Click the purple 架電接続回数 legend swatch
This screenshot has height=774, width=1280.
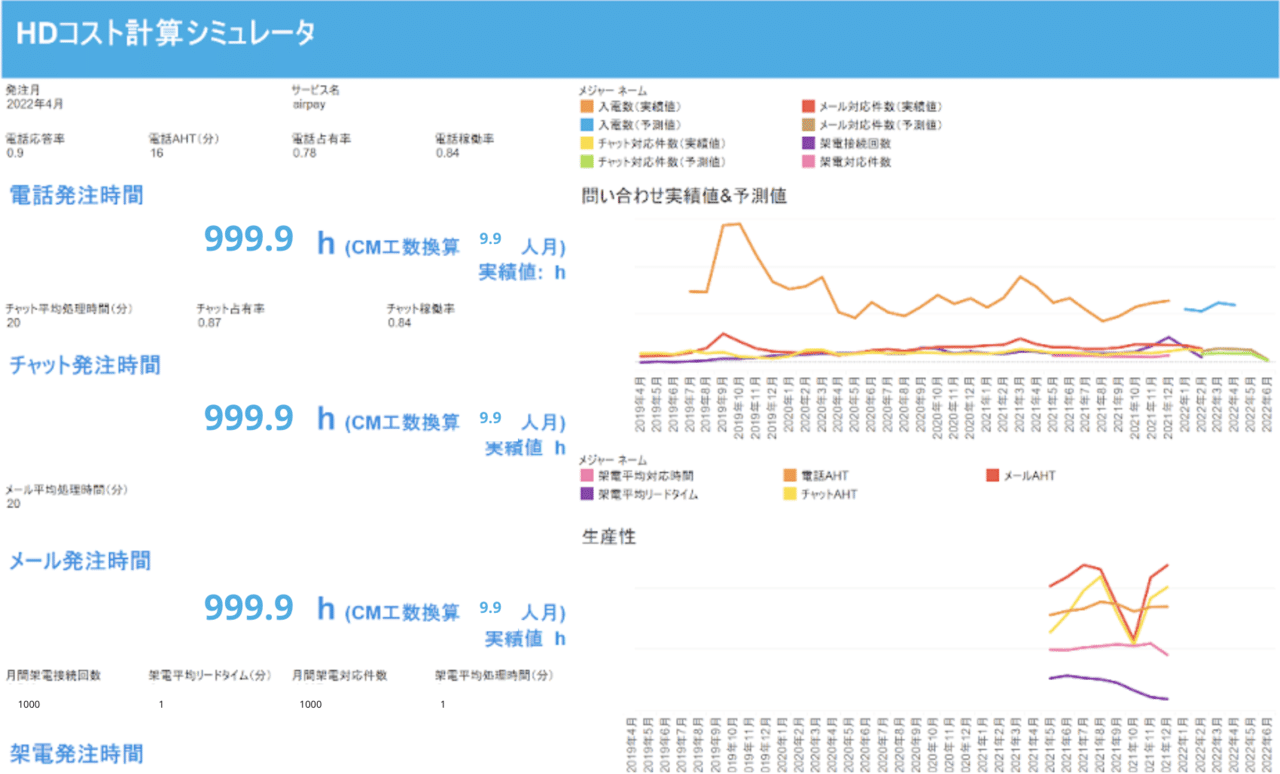[808, 143]
